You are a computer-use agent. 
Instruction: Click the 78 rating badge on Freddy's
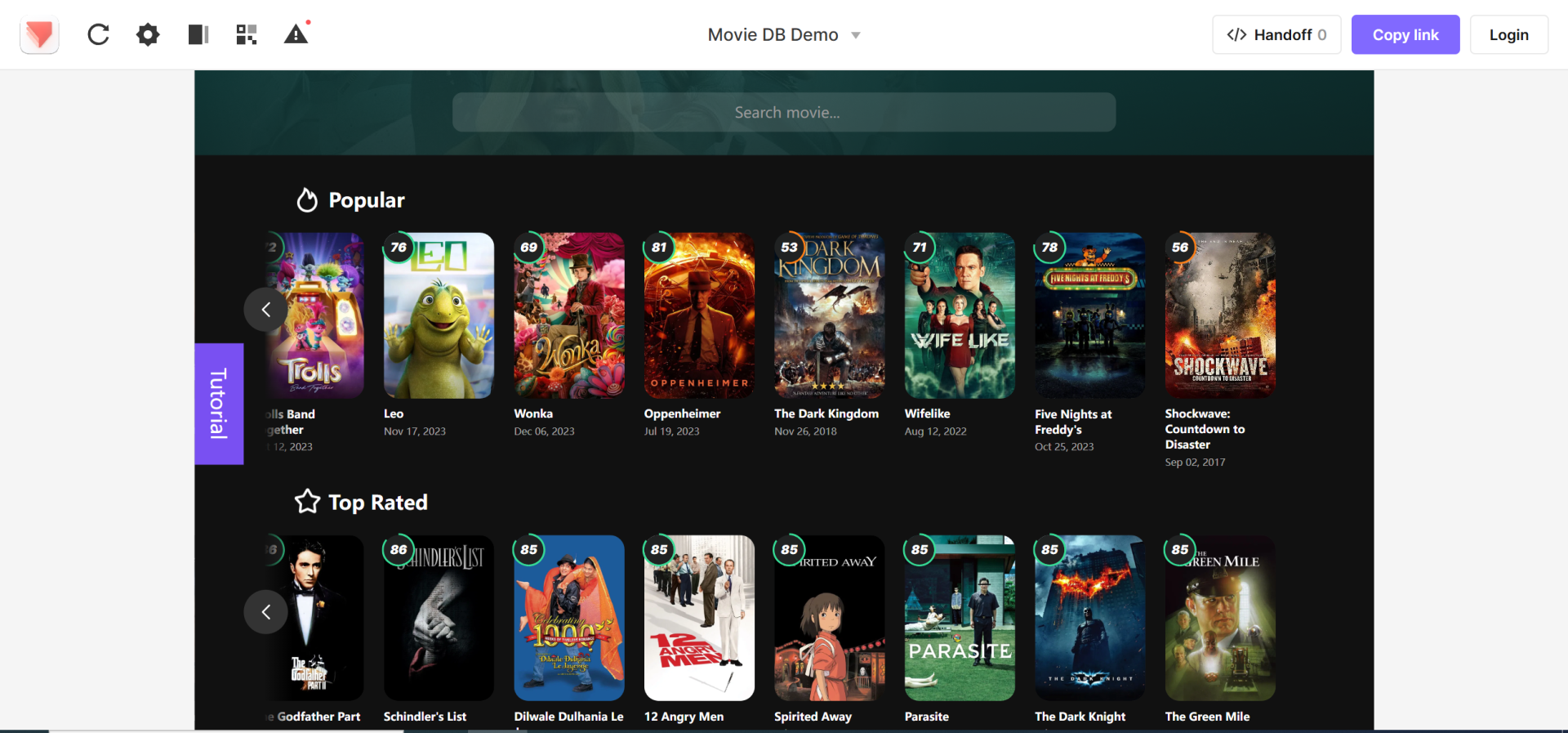click(1049, 247)
